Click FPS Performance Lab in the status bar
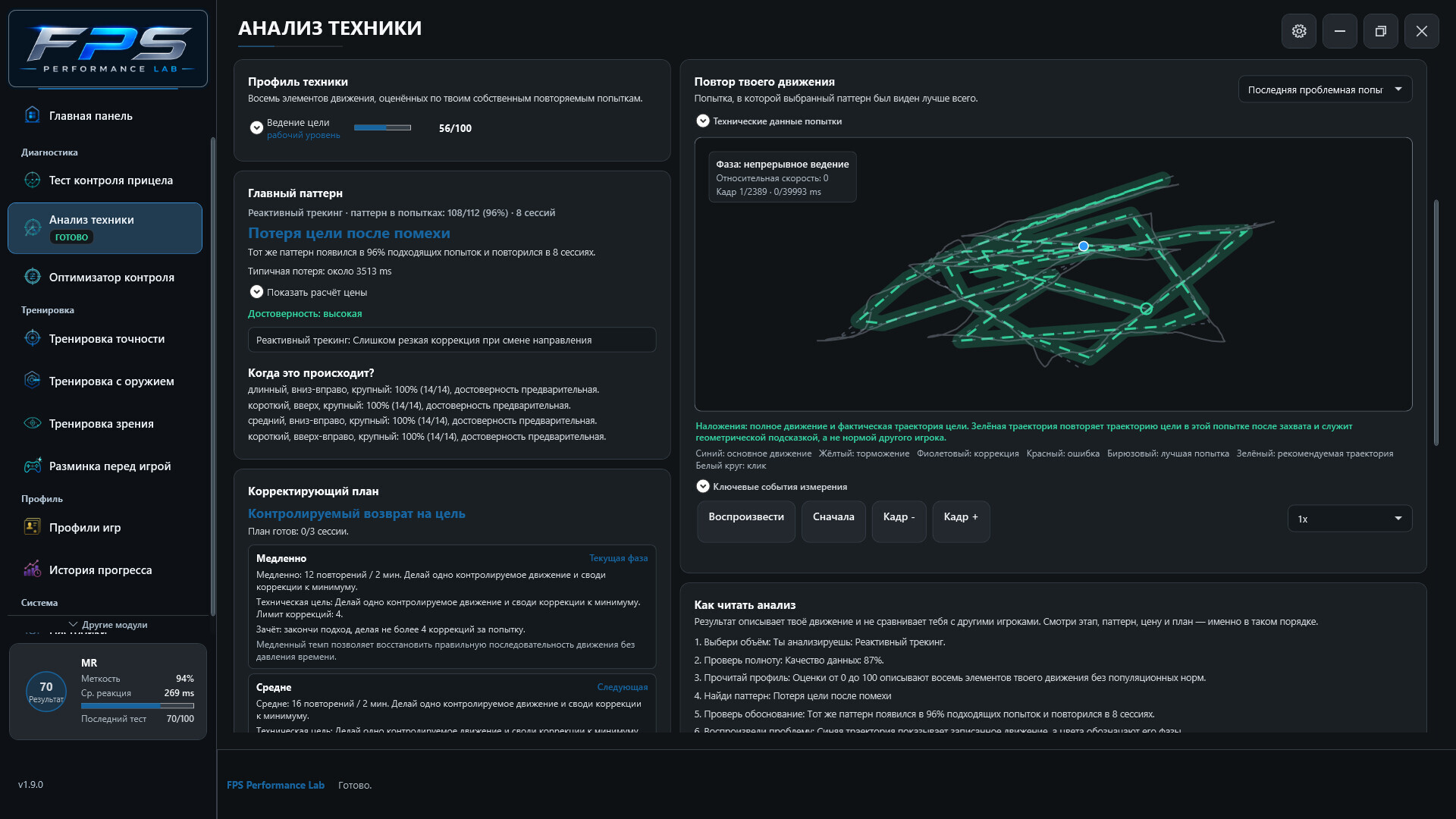Screen dimensions: 1456x819 pos(275,785)
